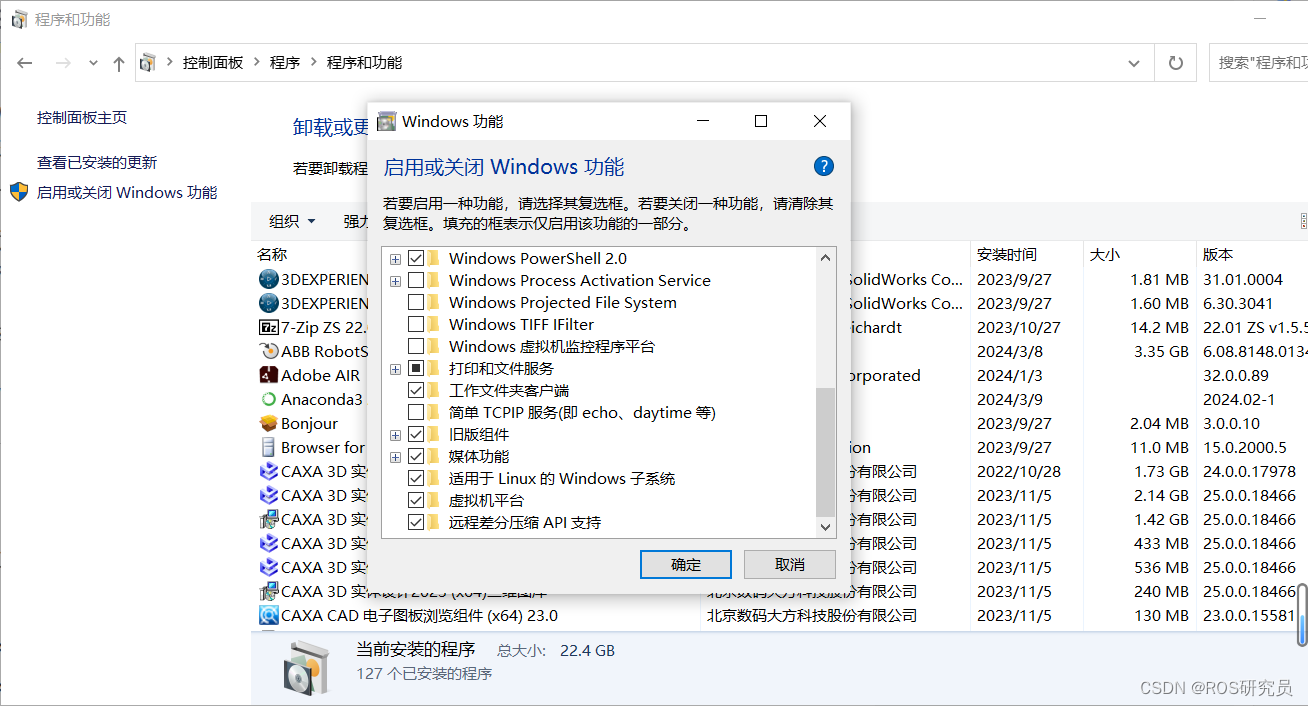The height and width of the screenshot is (706, 1308).
Task: Click the back navigation arrow
Action: pyautogui.click(x=25, y=63)
